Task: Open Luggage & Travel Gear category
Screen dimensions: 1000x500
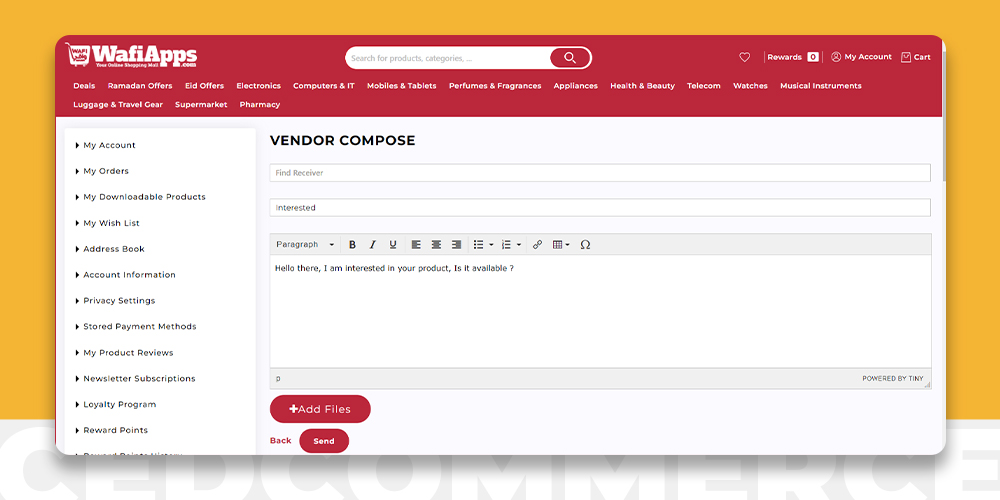Action: 118,105
